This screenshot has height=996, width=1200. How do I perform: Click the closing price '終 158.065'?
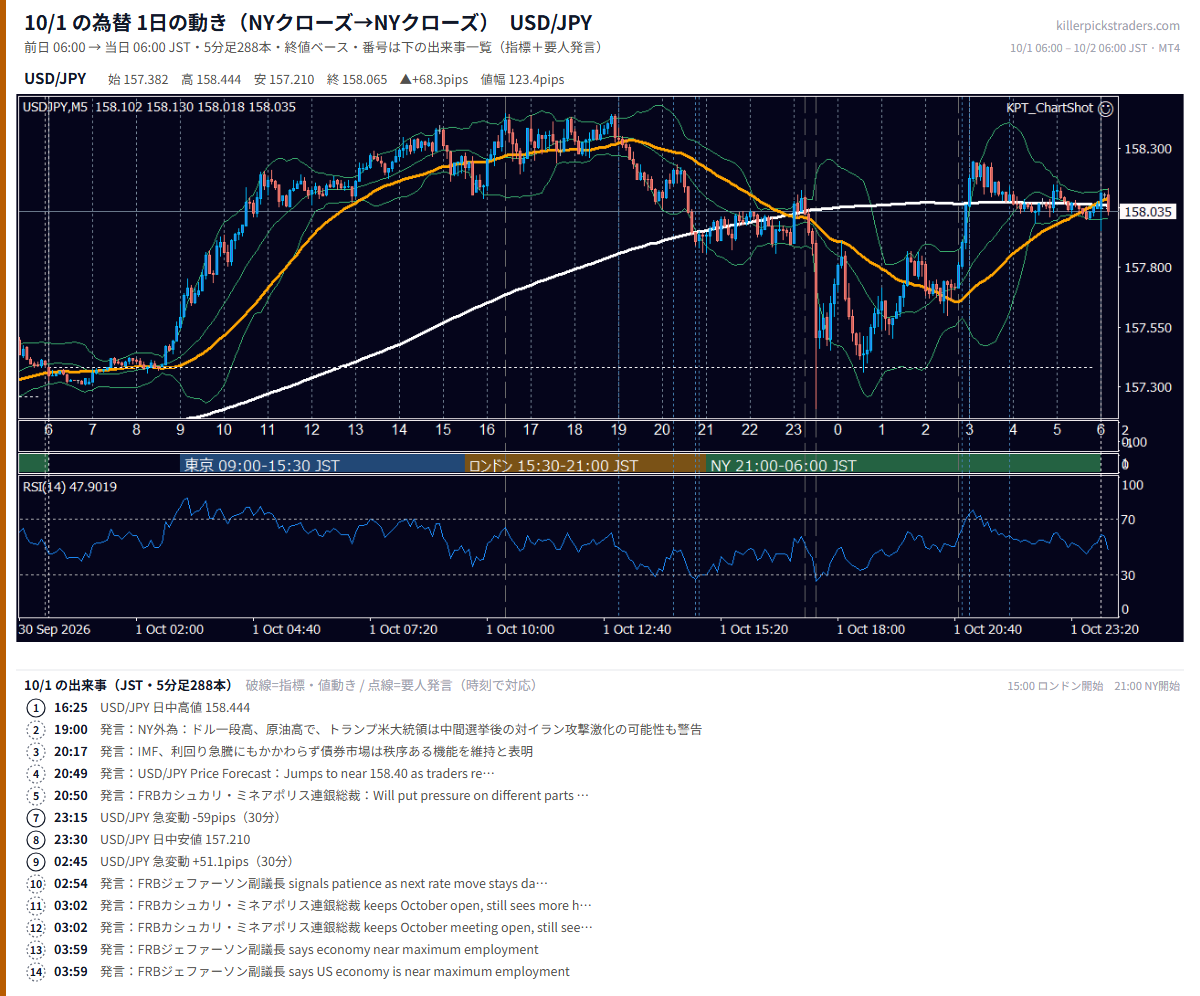click(x=358, y=79)
